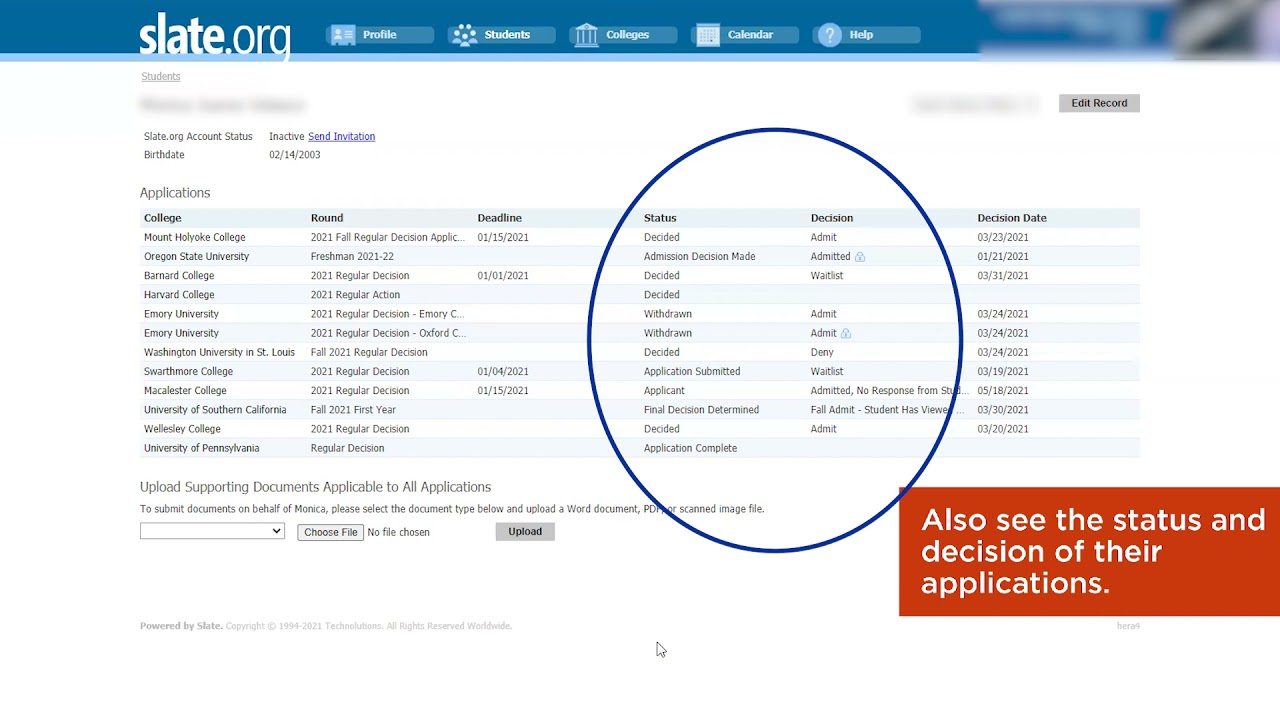
Task: Click the Application Submitted status
Action: 692,371
